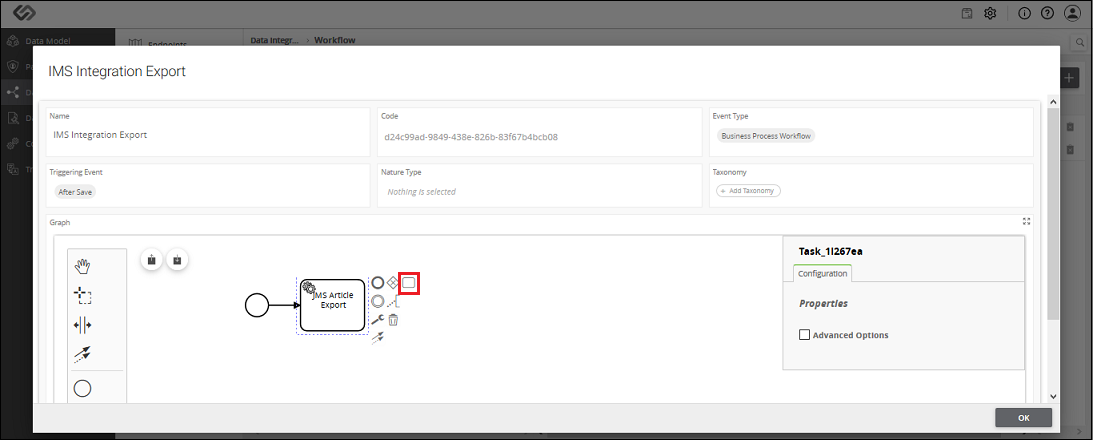1093x440 pixels.
Task: Click the shield icon in the sidebar
Action: [x=12, y=66]
